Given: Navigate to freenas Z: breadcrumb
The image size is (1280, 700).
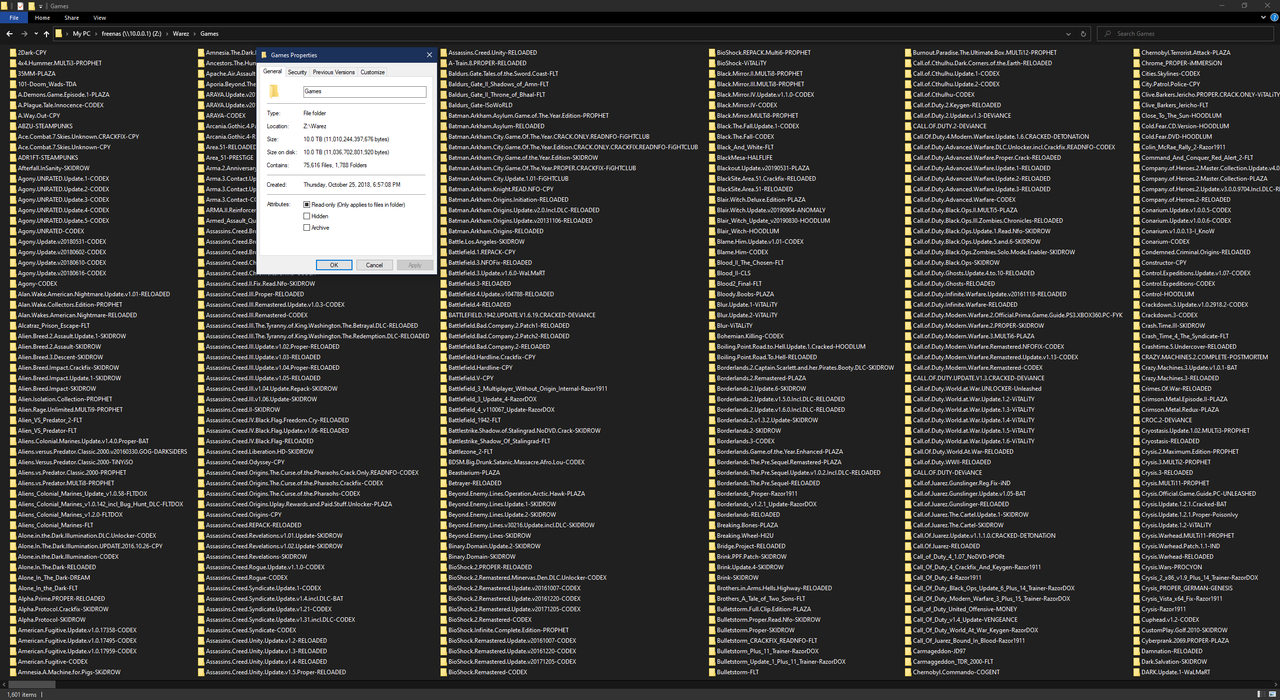Looking at the screenshot, I should [x=133, y=33].
